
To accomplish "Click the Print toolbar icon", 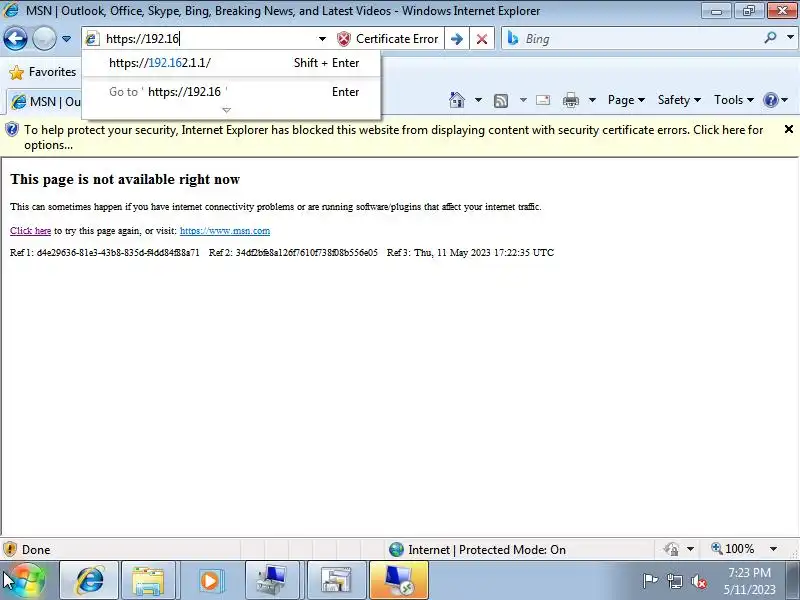I will tap(570, 100).
